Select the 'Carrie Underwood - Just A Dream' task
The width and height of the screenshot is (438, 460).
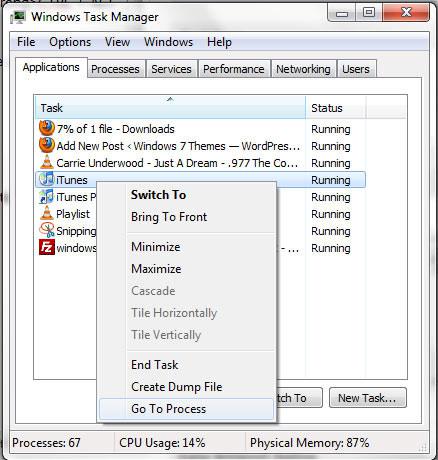click(x=177, y=163)
